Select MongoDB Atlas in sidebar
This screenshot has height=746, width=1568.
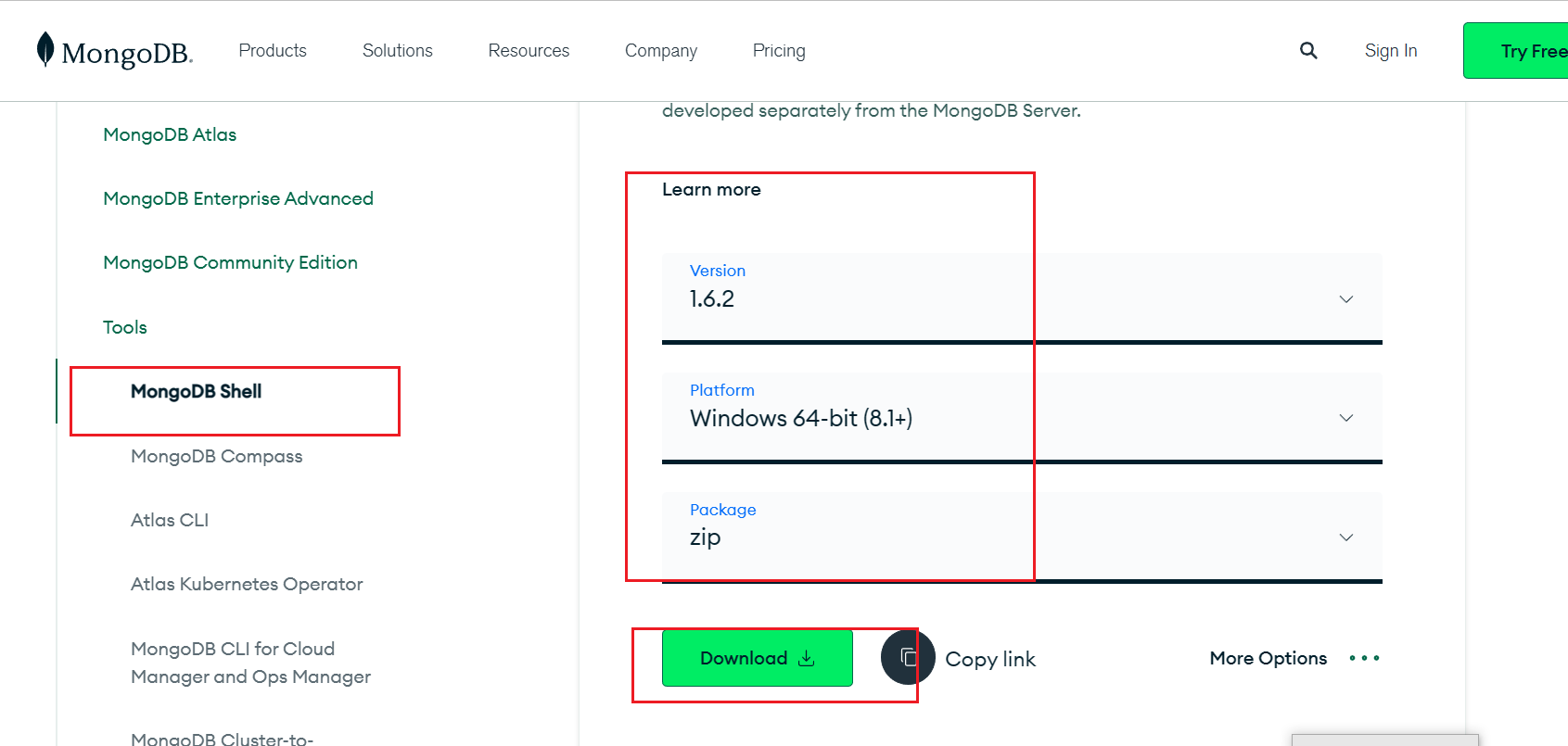(170, 134)
